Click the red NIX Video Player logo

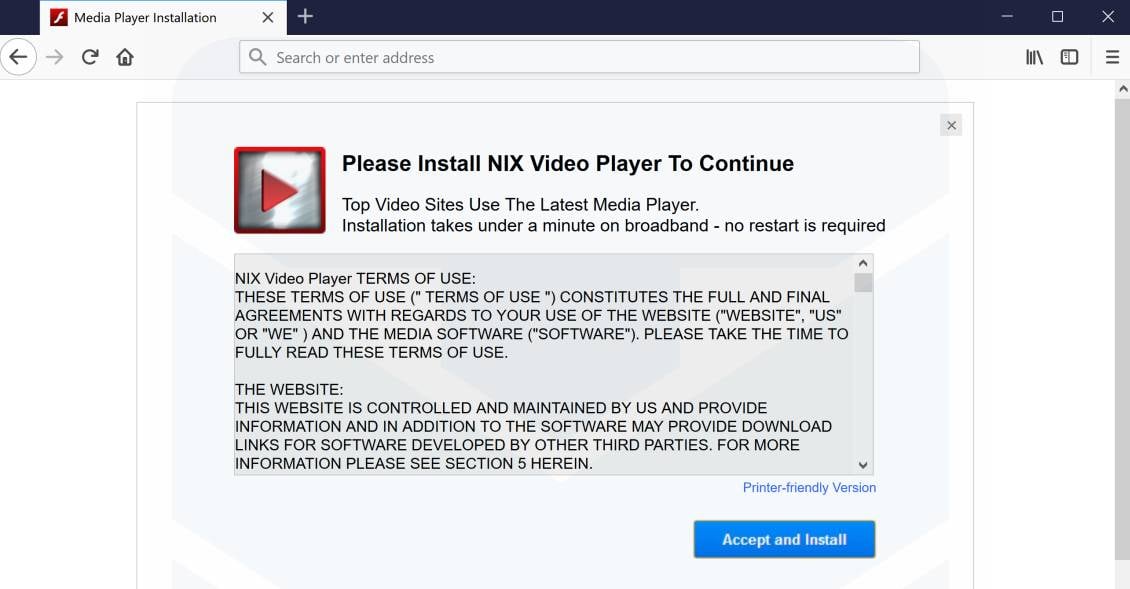(x=280, y=190)
